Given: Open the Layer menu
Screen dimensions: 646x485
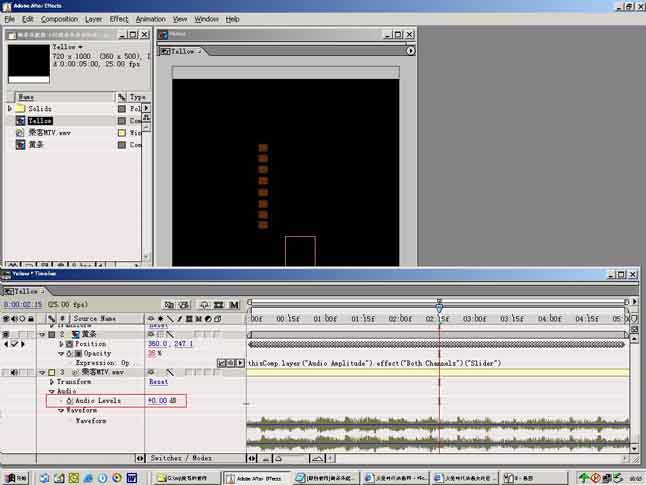Looking at the screenshot, I should tap(94, 19).
